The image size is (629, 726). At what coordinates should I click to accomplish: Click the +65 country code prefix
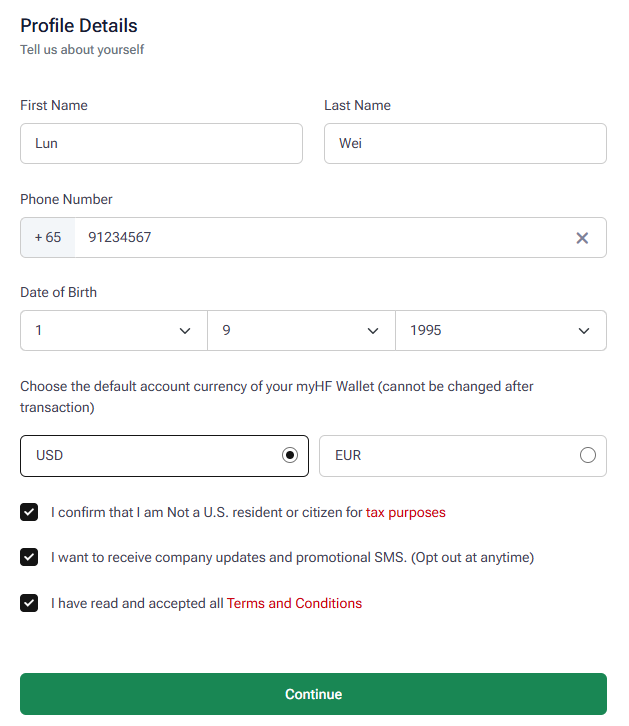click(x=48, y=238)
